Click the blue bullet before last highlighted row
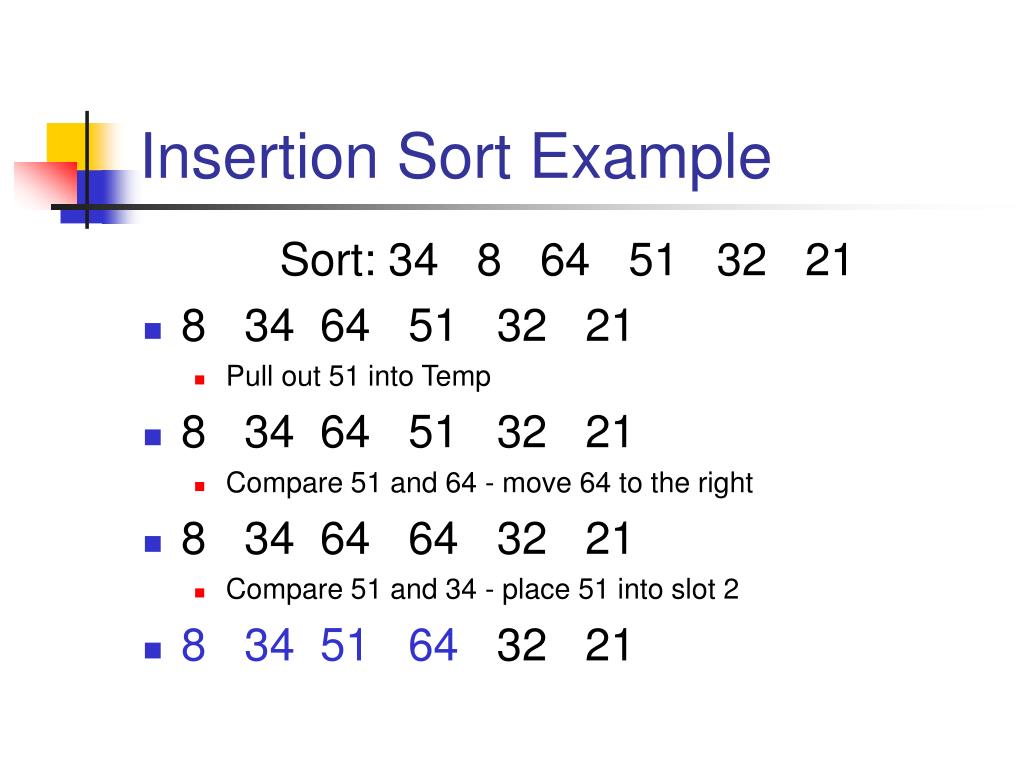 tap(153, 650)
